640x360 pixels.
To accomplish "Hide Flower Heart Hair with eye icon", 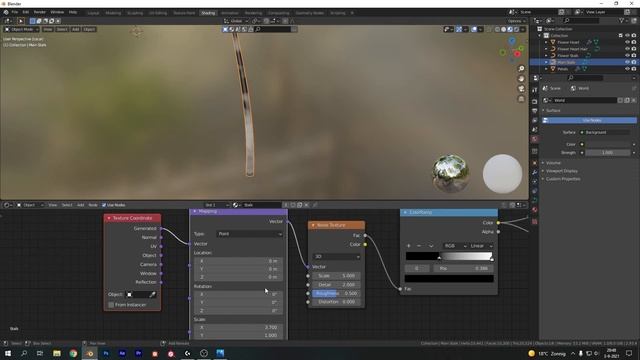I will click(627, 49).
